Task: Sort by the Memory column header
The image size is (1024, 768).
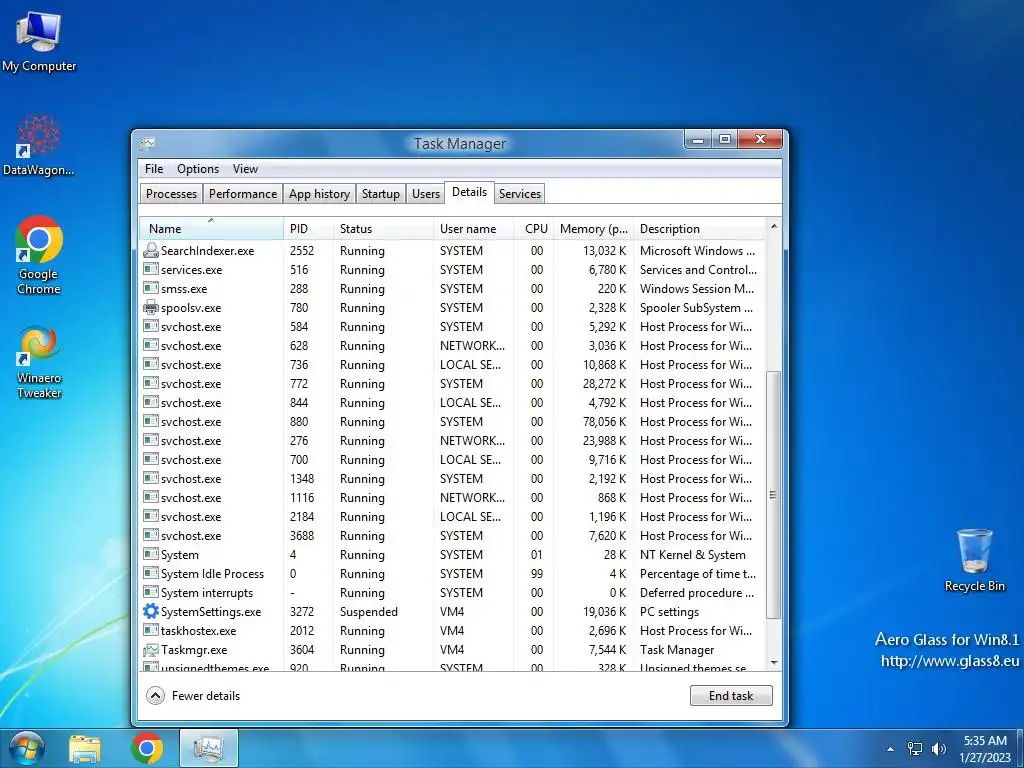Action: coord(594,229)
